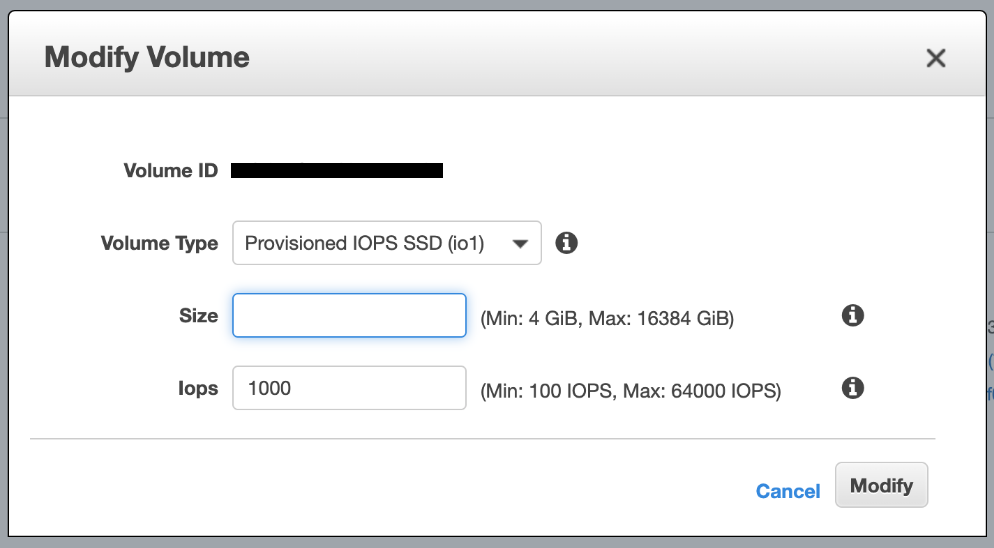Open the Volume Type combo box
The image size is (994, 548).
click(x=387, y=243)
